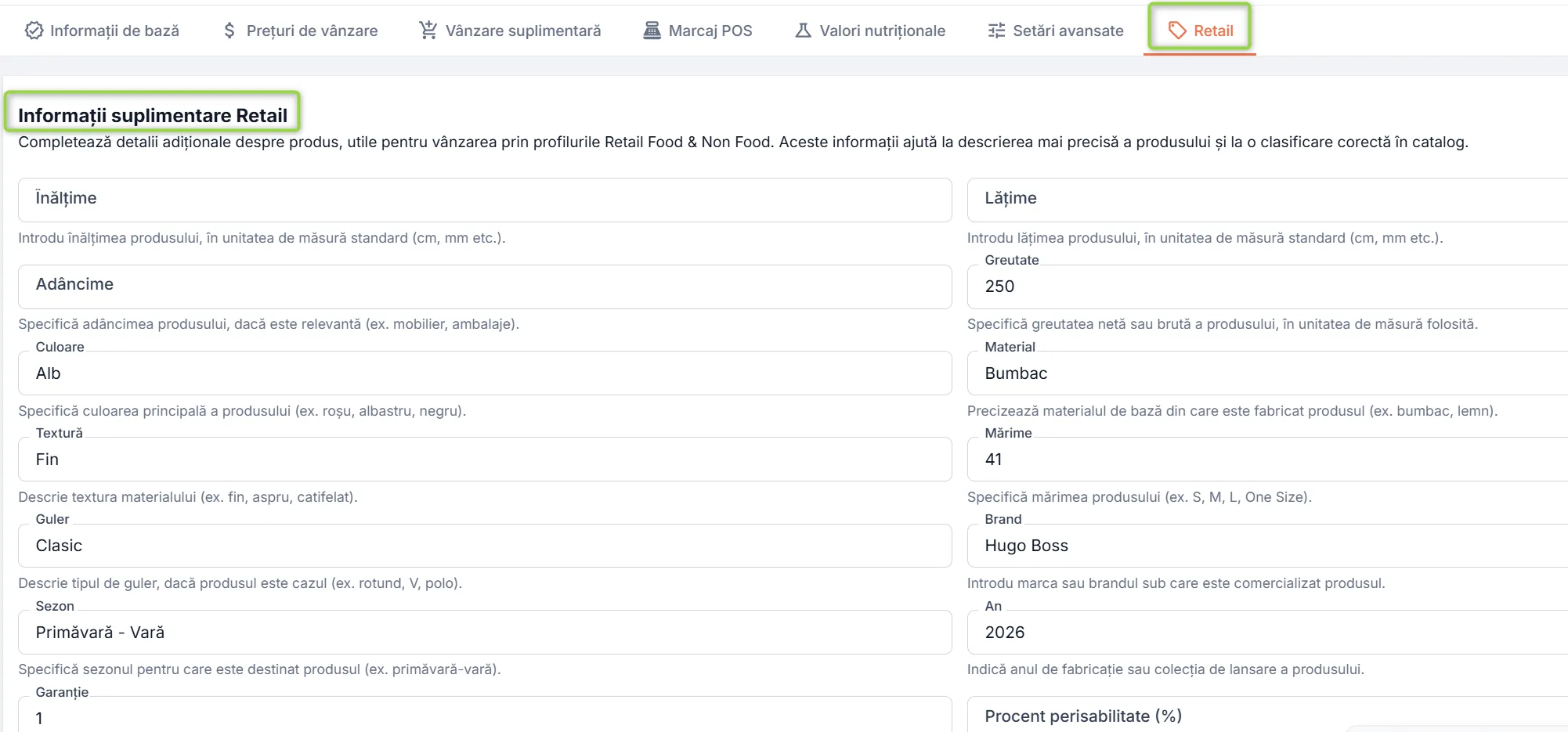Screen dimensions: 1568x732
Task: Edit the An field showing 2026
Action: pyautogui.click(x=1267, y=632)
